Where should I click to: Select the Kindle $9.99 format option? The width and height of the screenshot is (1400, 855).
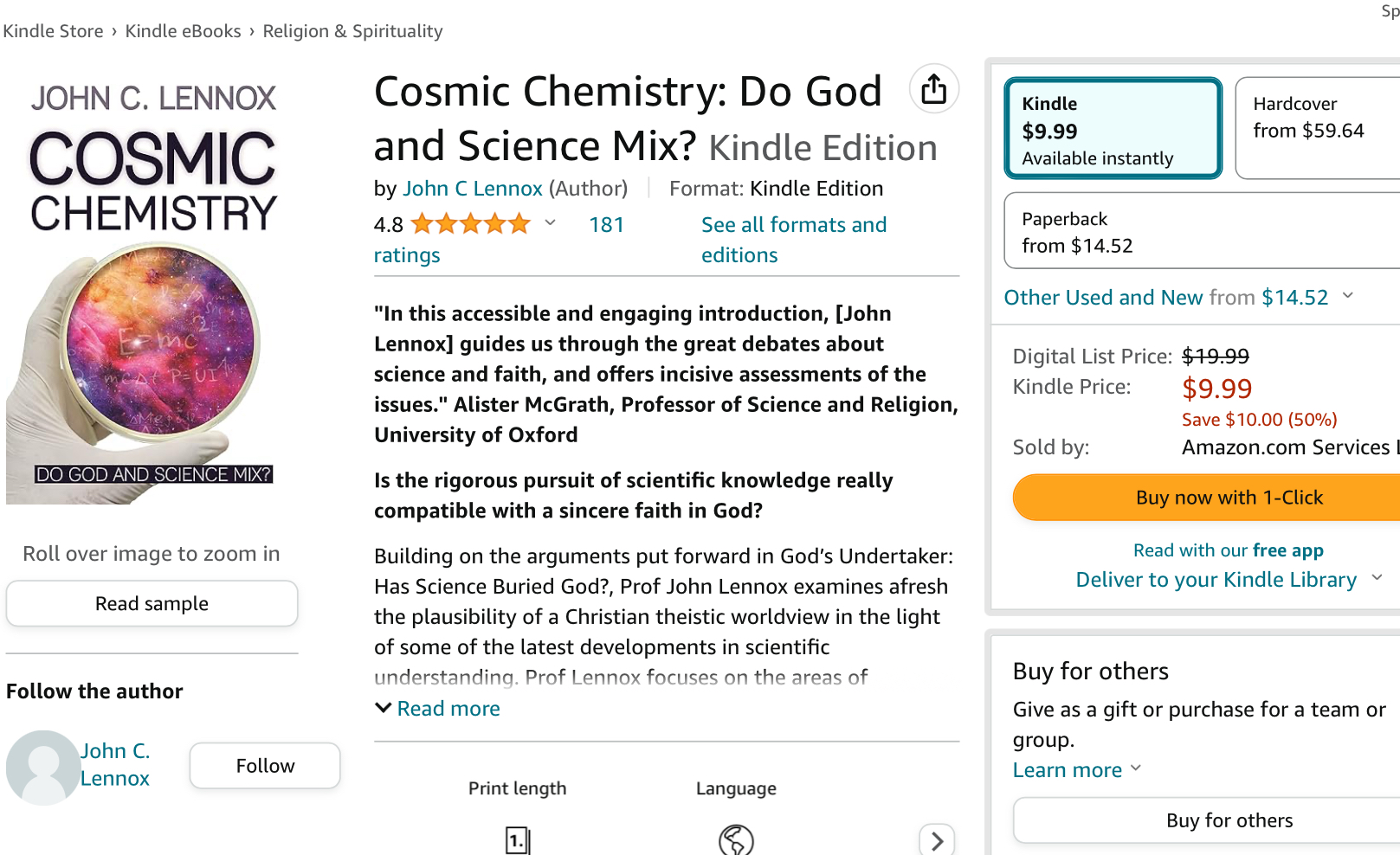(x=1113, y=129)
